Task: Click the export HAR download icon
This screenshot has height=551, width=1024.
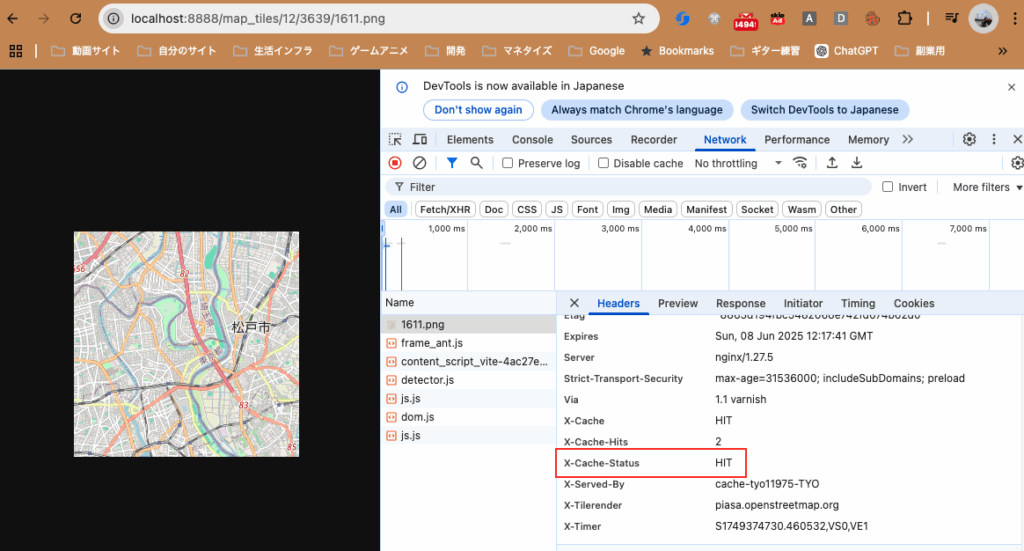Action: 857,163
